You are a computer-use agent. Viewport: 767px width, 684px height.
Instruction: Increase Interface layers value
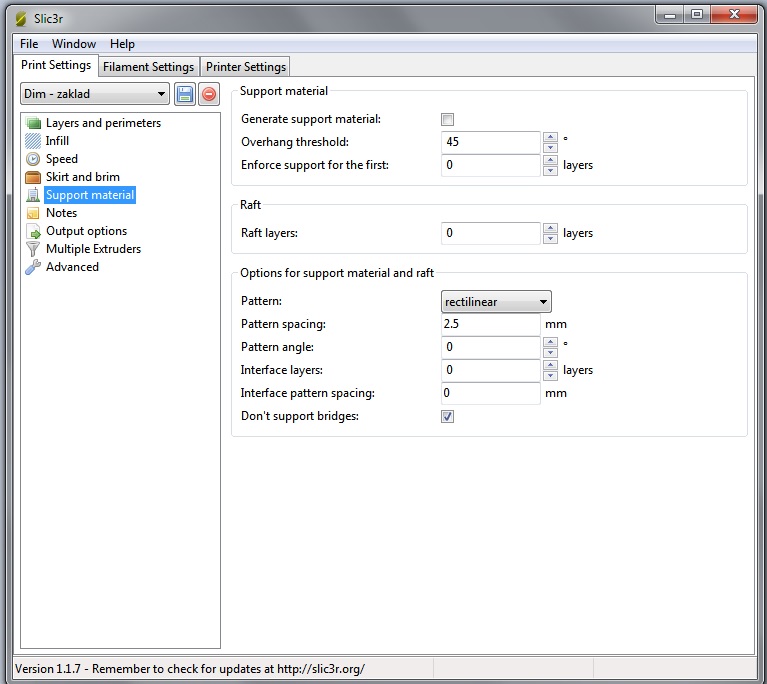(550, 365)
